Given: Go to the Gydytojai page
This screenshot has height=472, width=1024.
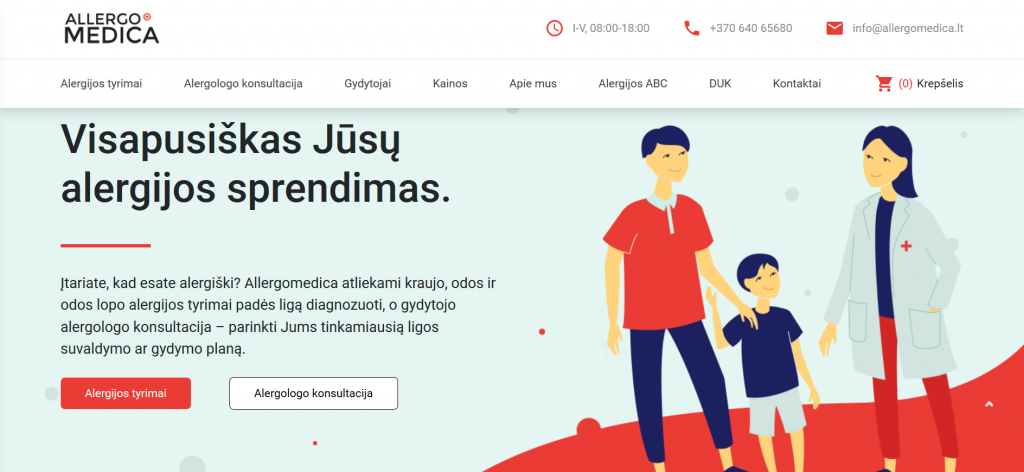Looking at the screenshot, I should [x=368, y=84].
